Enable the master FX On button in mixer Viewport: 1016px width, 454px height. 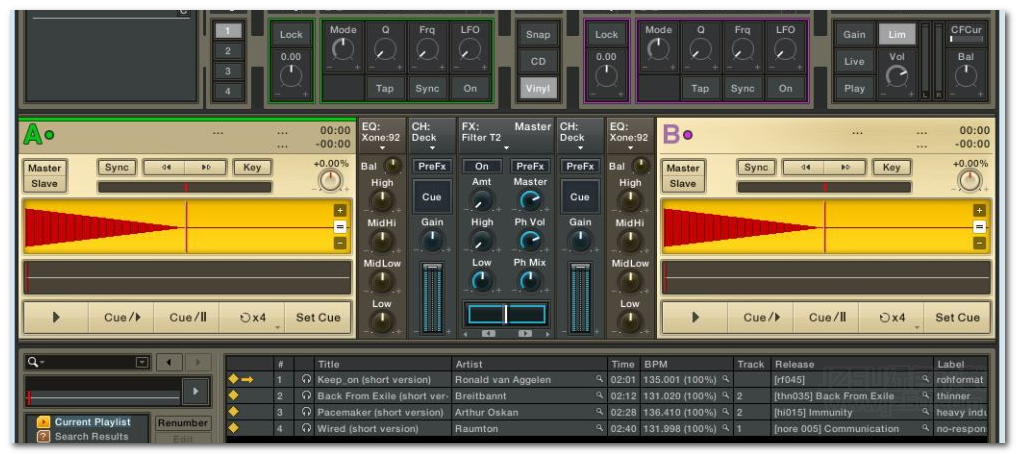[x=481, y=166]
